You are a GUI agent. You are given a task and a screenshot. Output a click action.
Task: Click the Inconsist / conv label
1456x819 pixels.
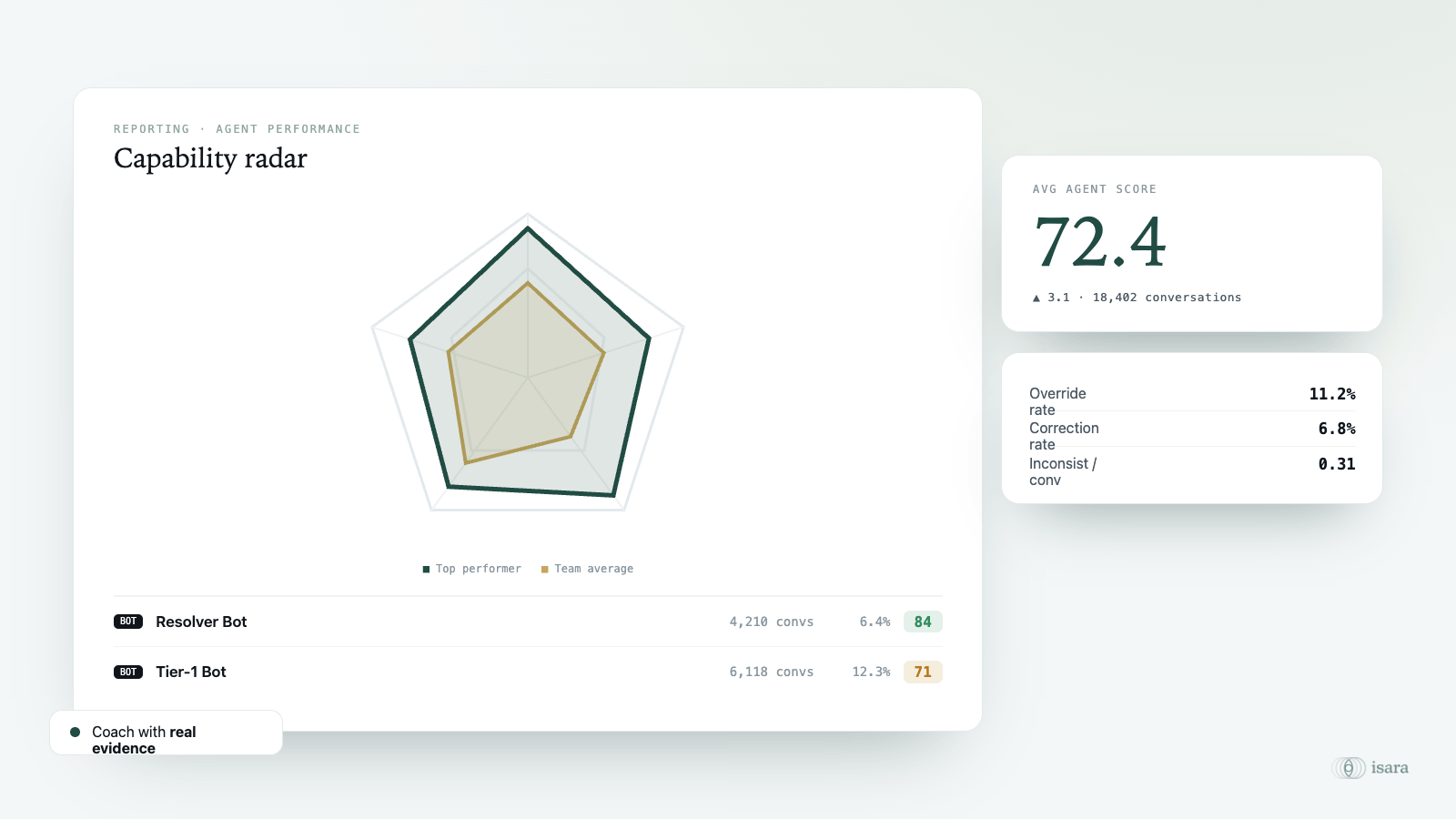1063,471
